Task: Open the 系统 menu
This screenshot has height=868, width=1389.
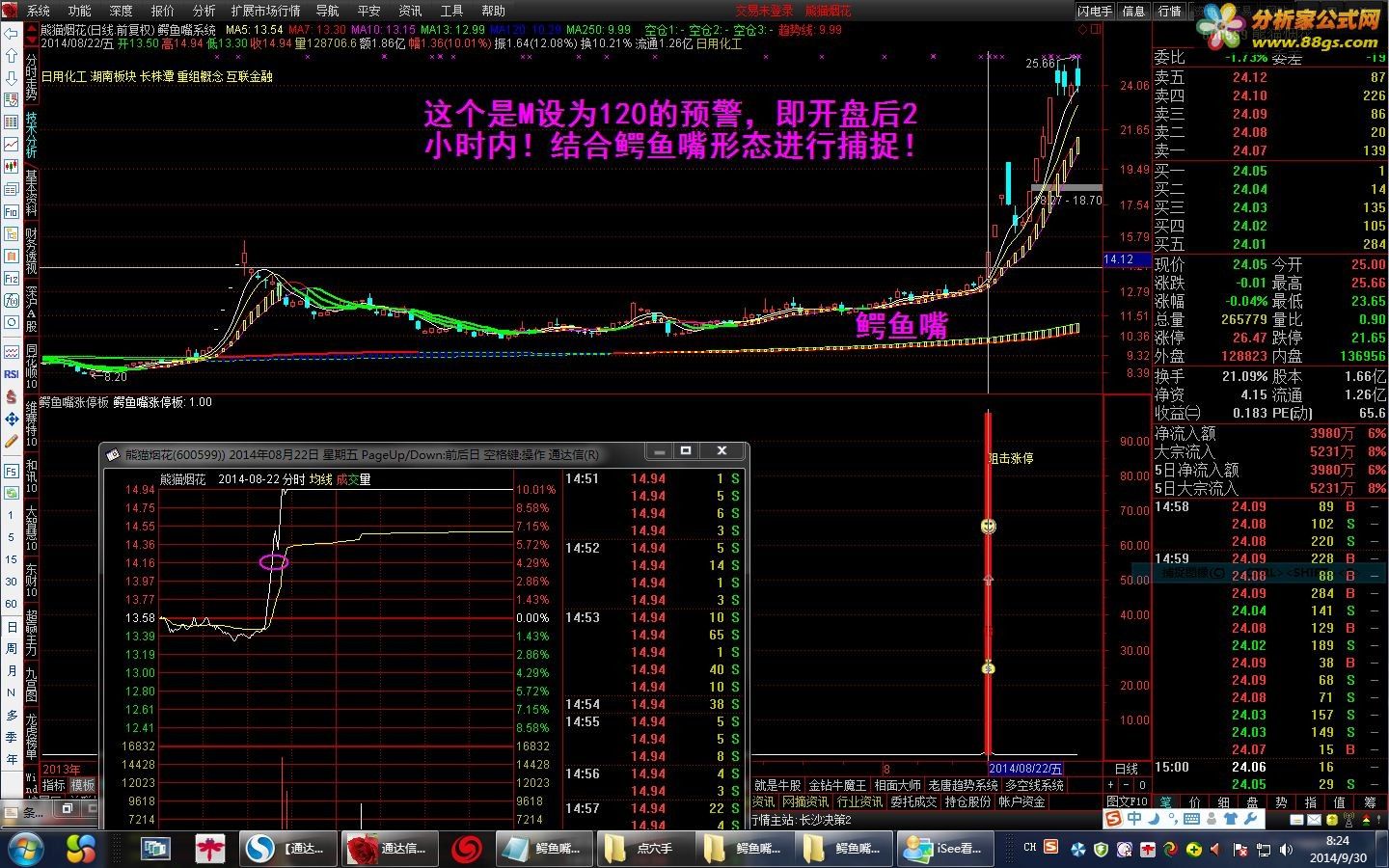Action: (x=39, y=11)
